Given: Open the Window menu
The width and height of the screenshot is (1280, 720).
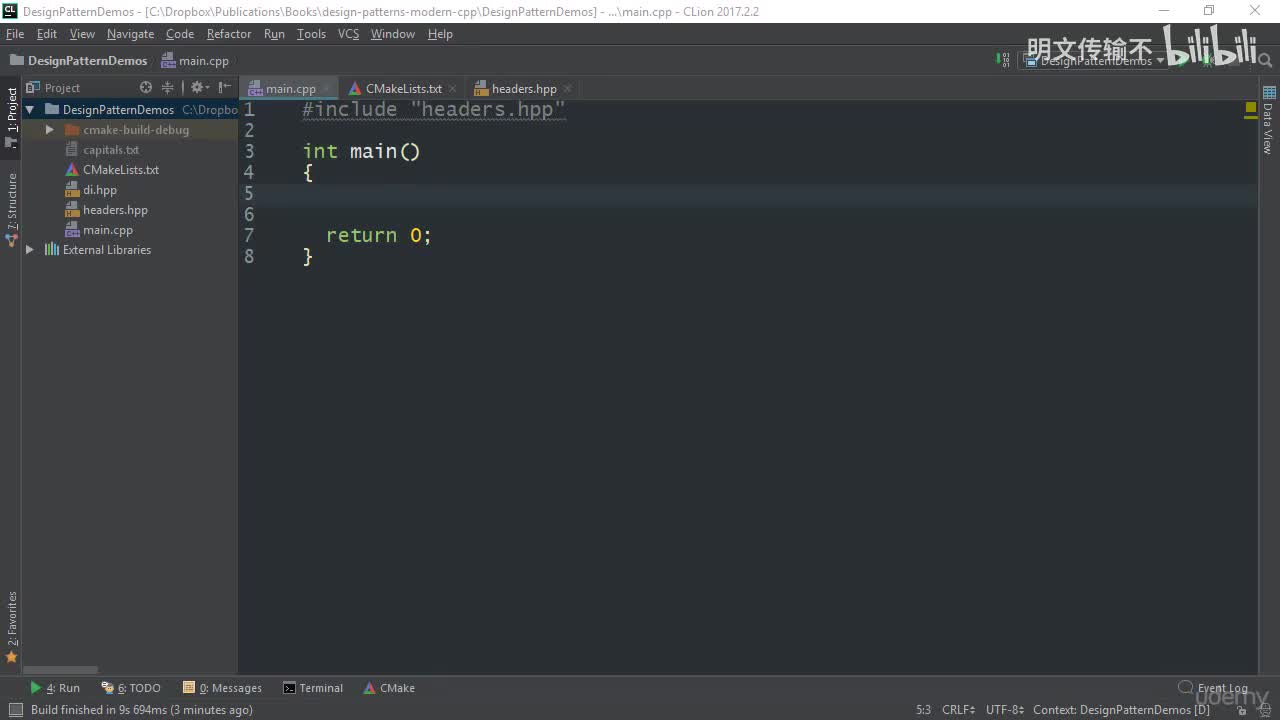Looking at the screenshot, I should [x=393, y=34].
